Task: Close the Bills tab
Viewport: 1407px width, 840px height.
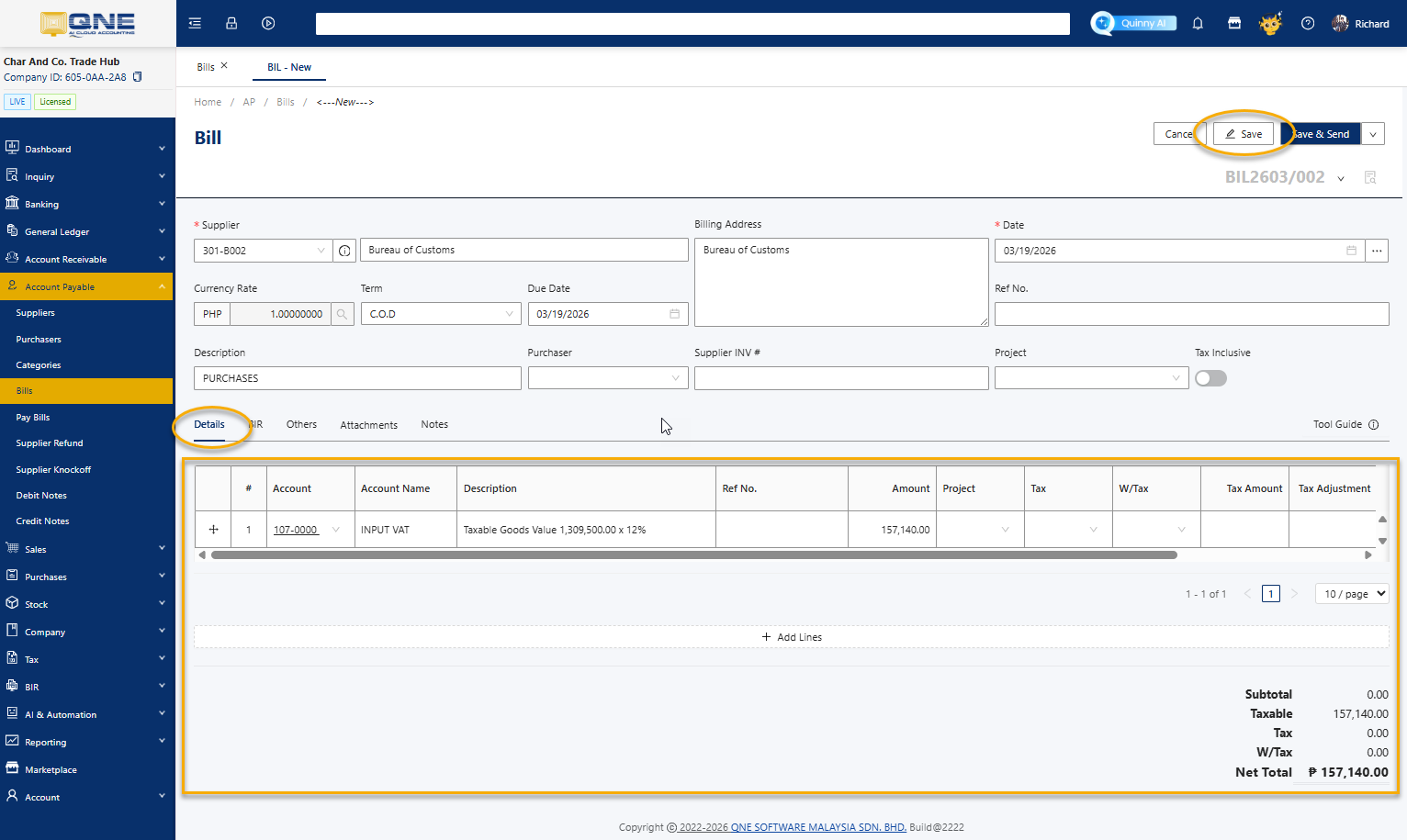Action: tap(224, 66)
